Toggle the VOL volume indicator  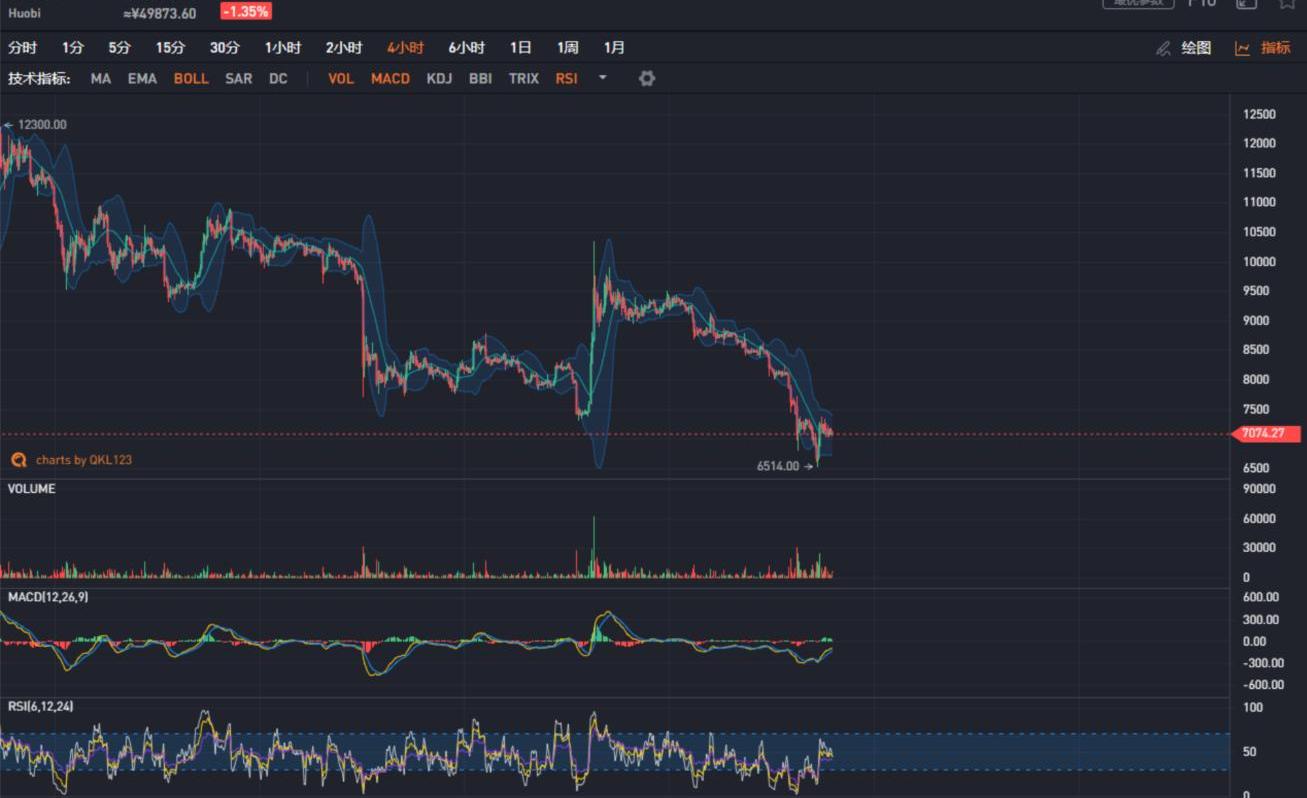tap(341, 78)
